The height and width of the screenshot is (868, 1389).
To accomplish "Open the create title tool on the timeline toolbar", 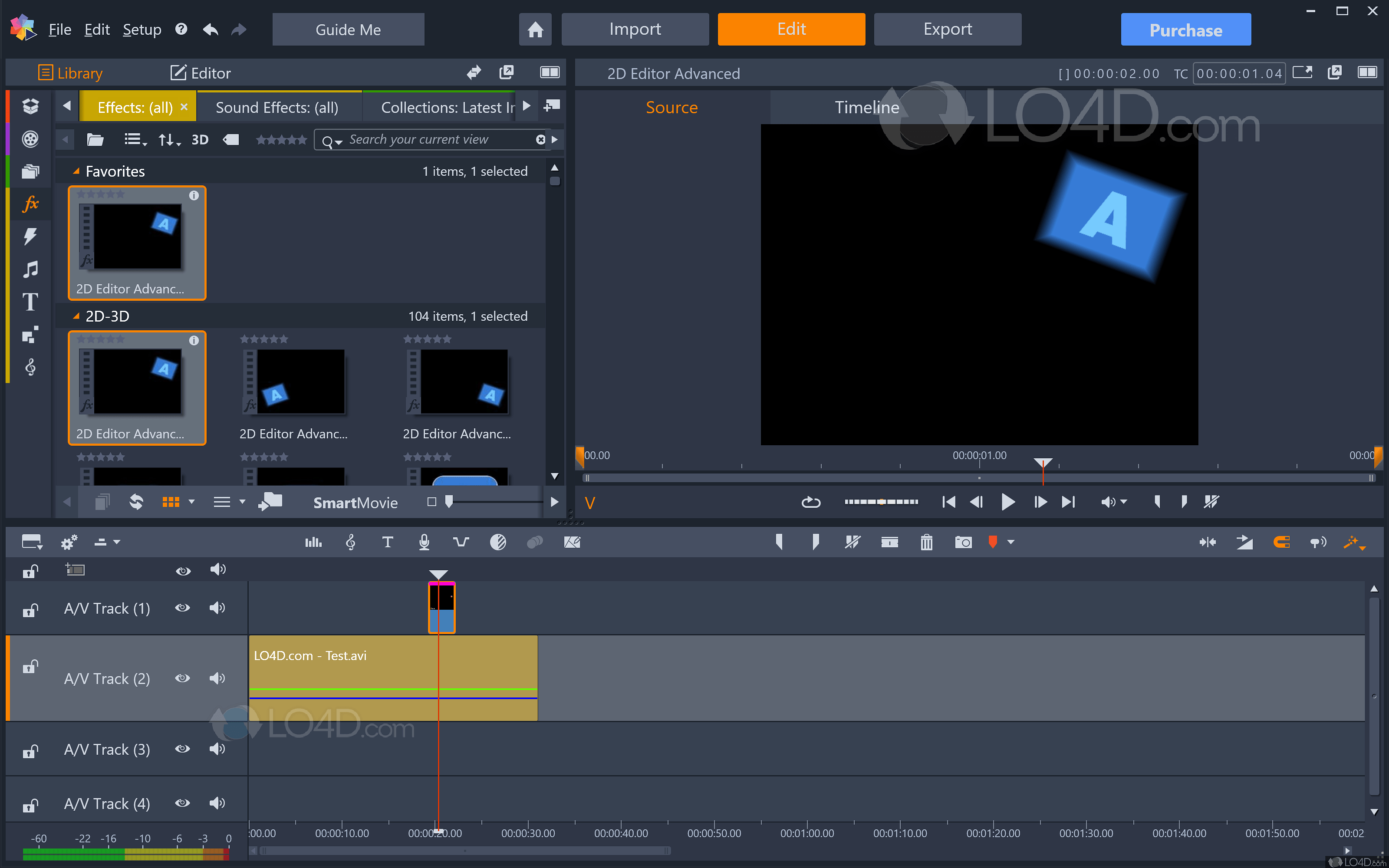I will (x=388, y=542).
